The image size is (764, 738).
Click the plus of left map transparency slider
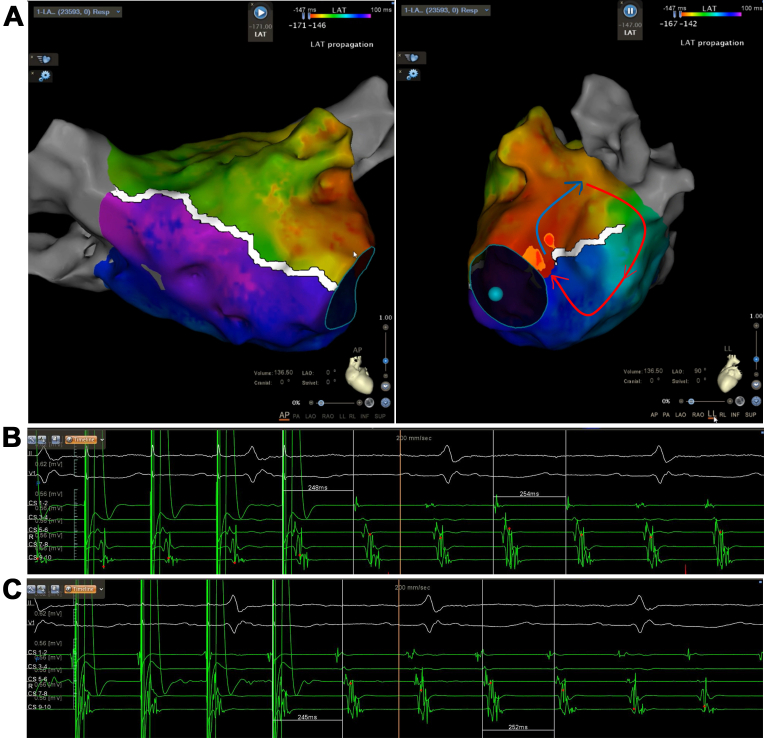click(359, 403)
